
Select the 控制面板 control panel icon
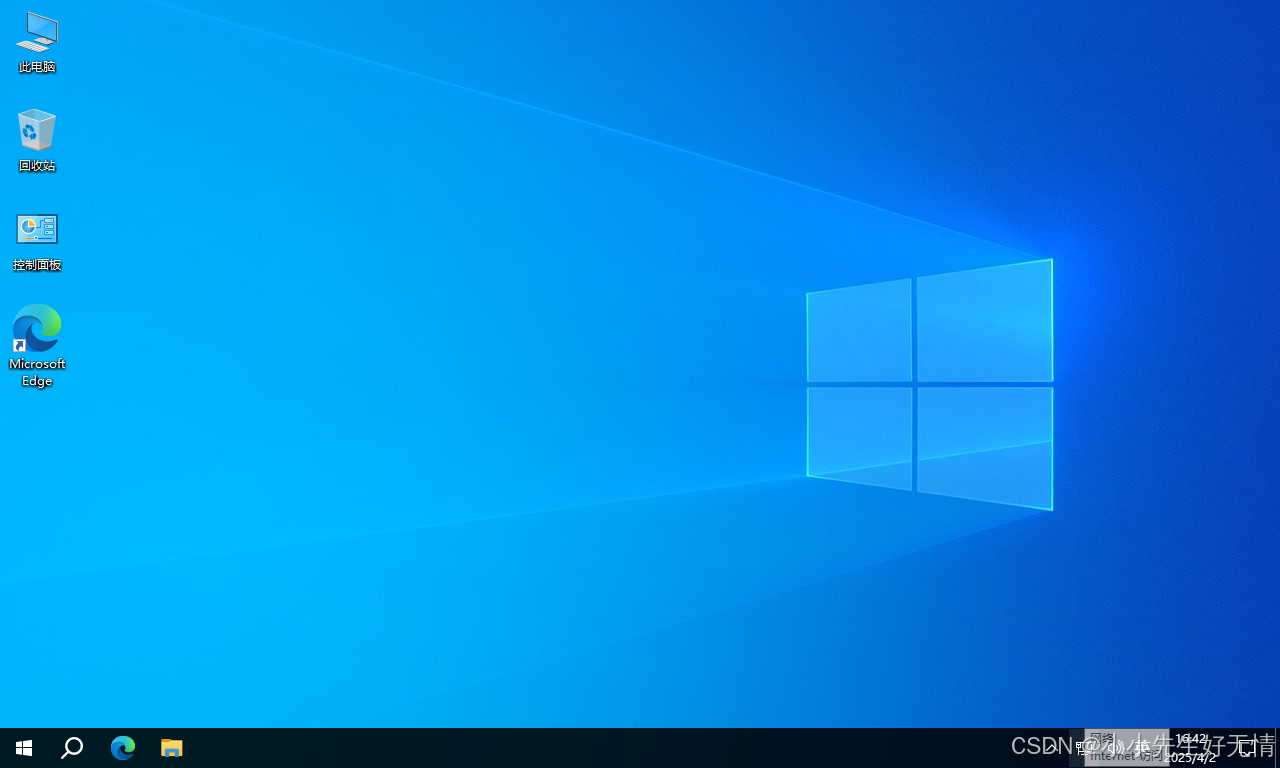pos(37,240)
